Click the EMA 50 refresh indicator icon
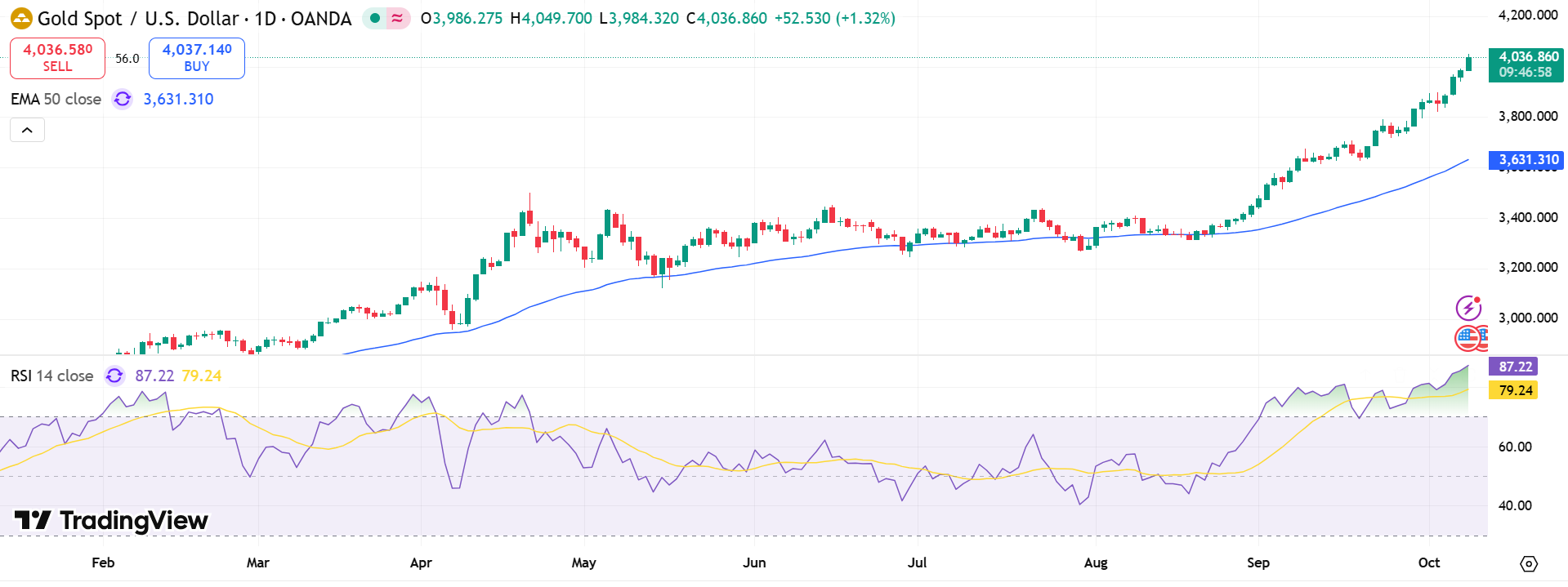 pos(123,100)
